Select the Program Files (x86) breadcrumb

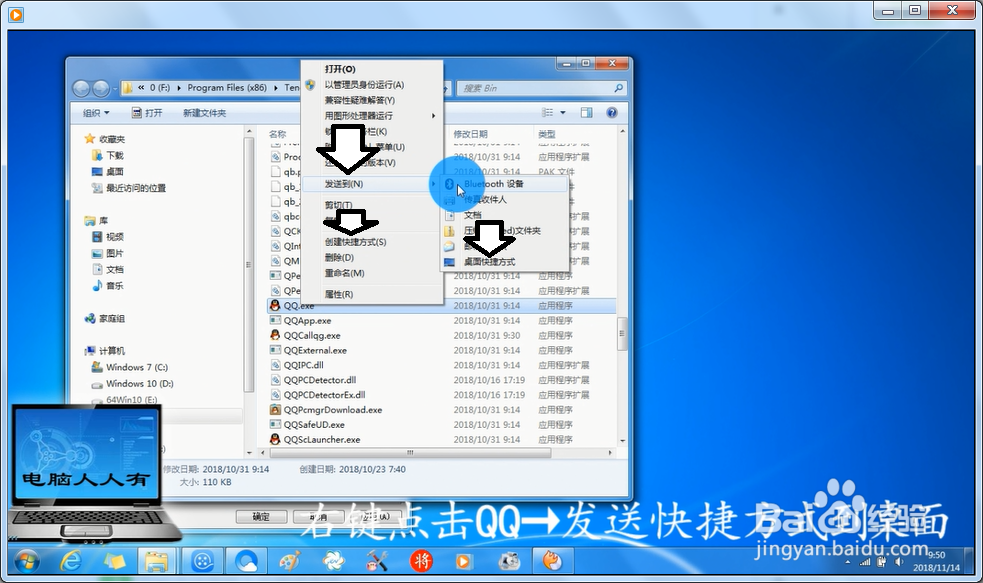coord(227,88)
